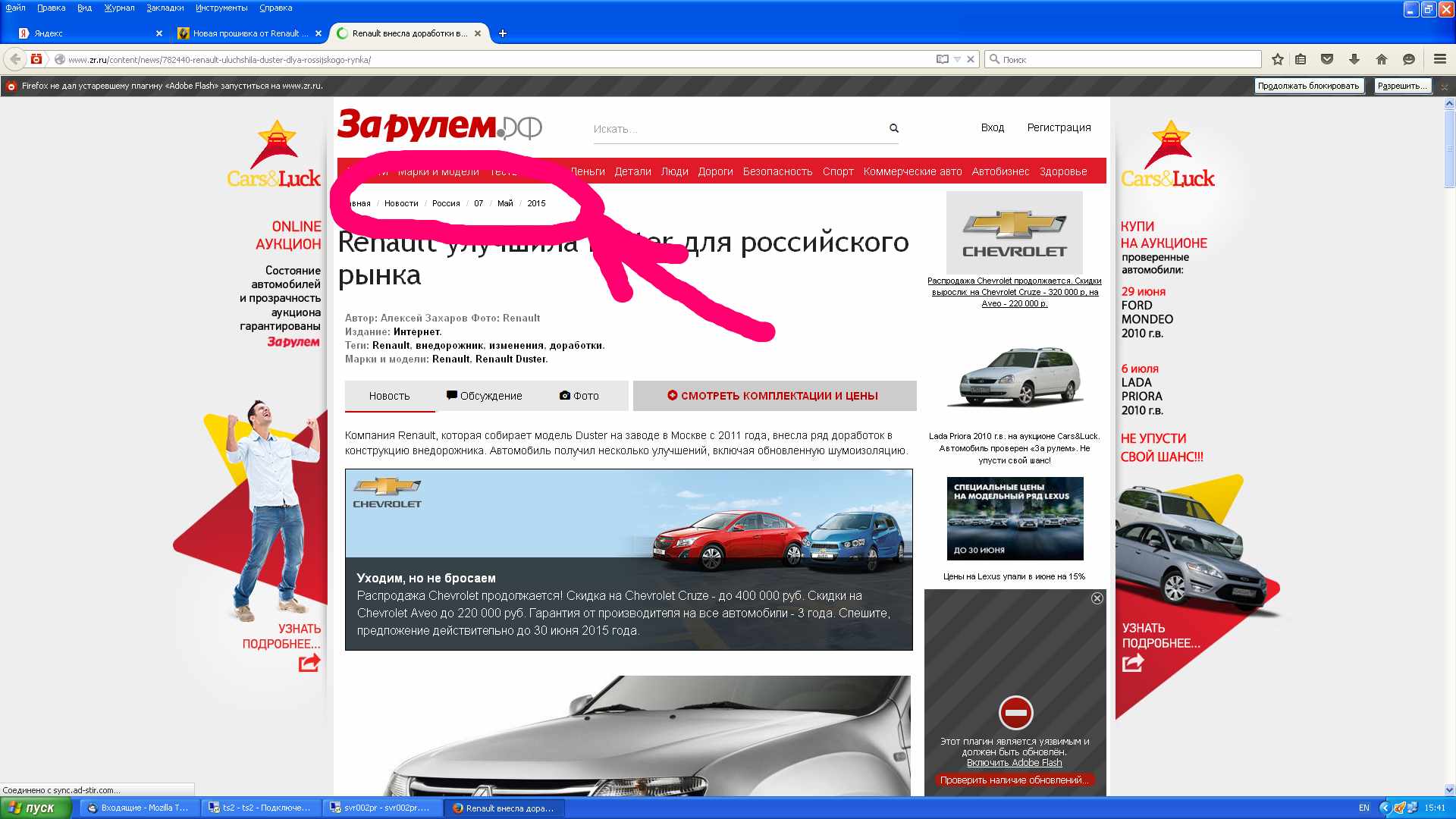The width and height of the screenshot is (1456, 819).
Task: Open the address bar history dropdown arrow
Action: click(x=957, y=59)
